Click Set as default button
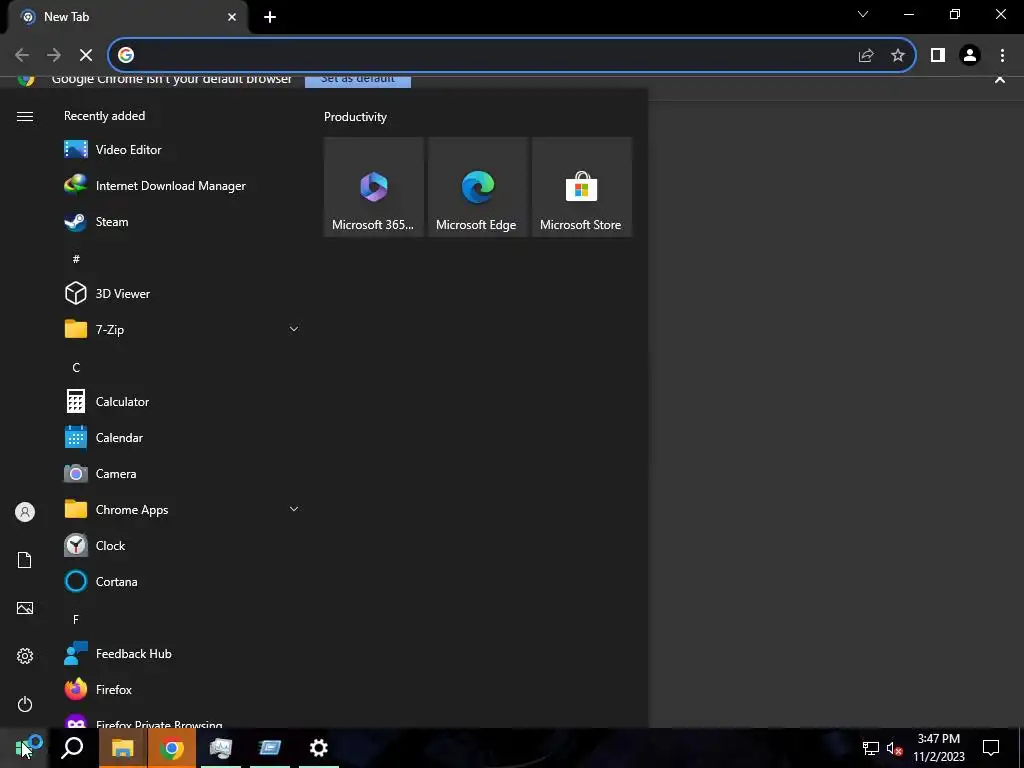This screenshot has height=768, width=1024. pyautogui.click(x=358, y=80)
